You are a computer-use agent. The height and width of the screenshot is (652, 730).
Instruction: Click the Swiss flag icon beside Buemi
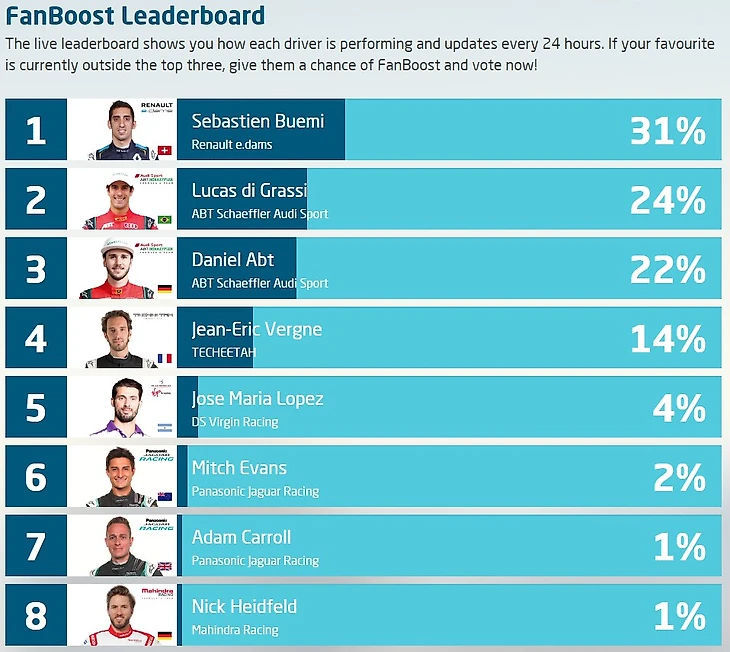coord(164,150)
